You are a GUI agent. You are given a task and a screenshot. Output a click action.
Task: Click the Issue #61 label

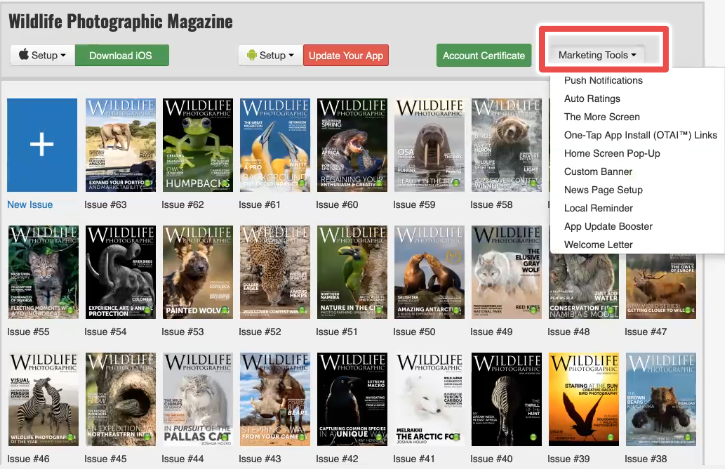[259, 204]
